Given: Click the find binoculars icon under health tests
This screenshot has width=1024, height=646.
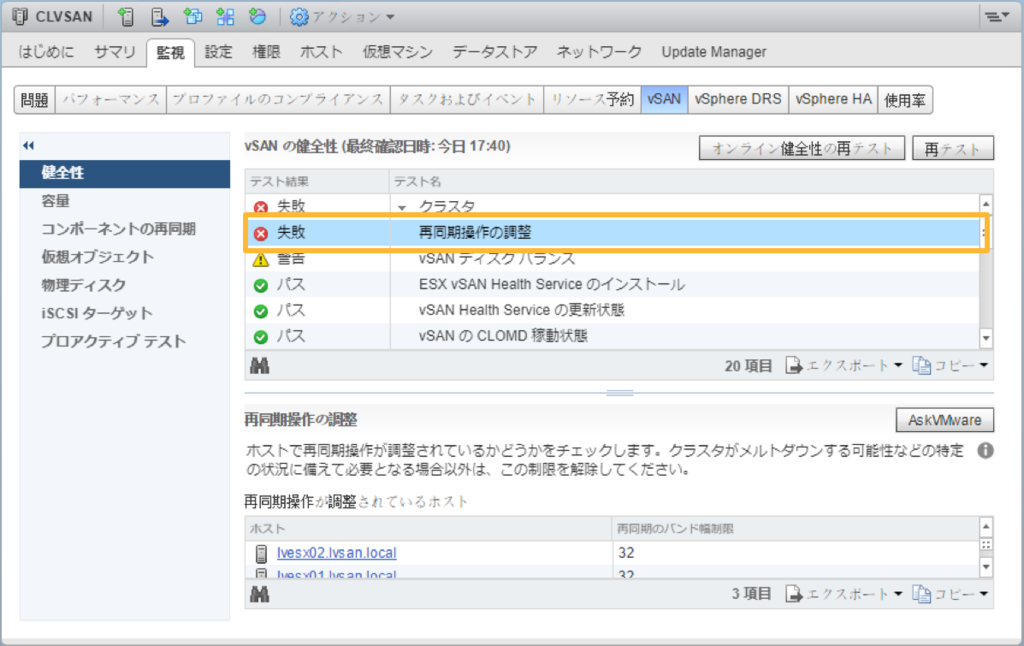Looking at the screenshot, I should coord(259,366).
